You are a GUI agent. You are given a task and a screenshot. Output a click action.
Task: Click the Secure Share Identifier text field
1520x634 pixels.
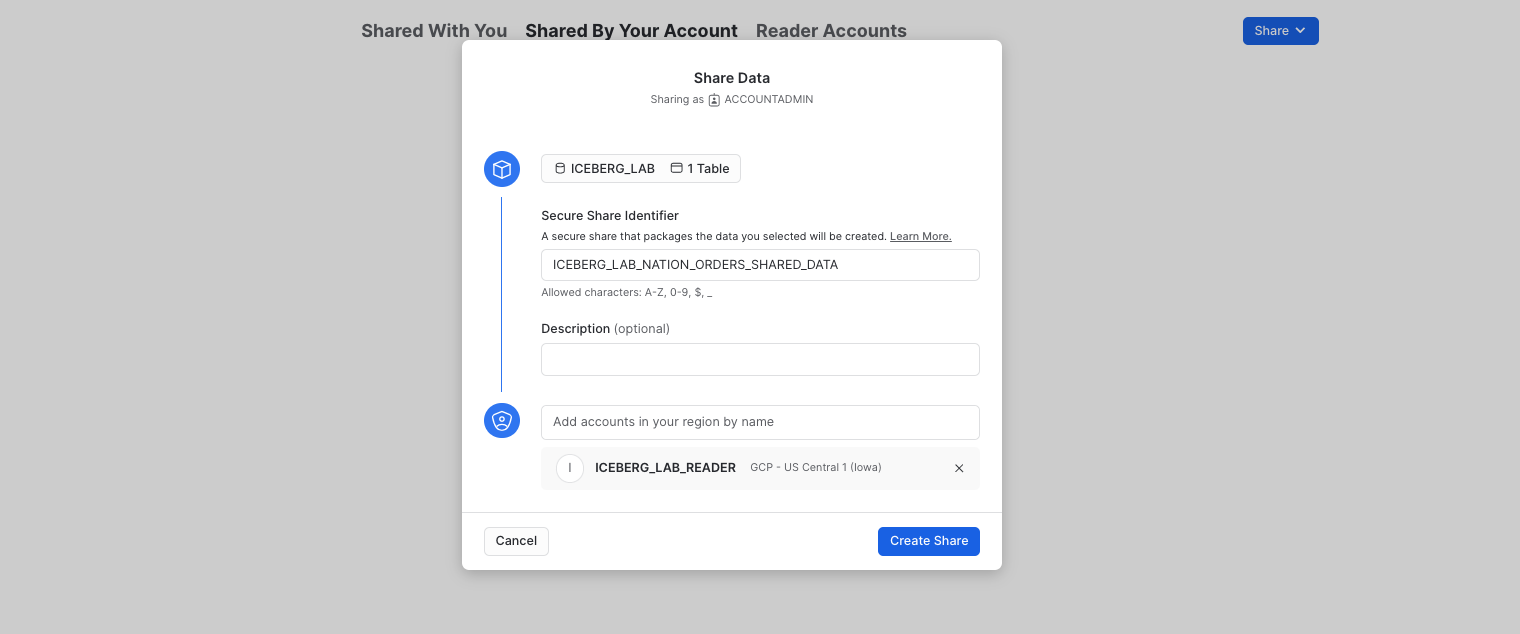pos(760,265)
